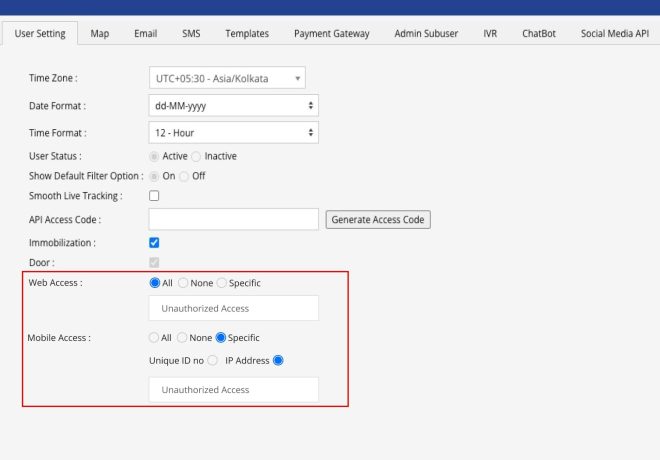The image size is (660, 460).
Task: Focus the Mobile Access Unauthorized Access field
Action: [233, 390]
